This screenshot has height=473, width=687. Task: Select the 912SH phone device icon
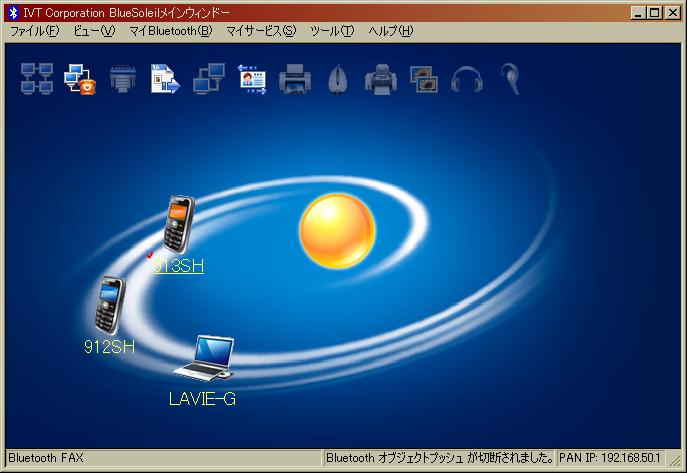(110, 305)
